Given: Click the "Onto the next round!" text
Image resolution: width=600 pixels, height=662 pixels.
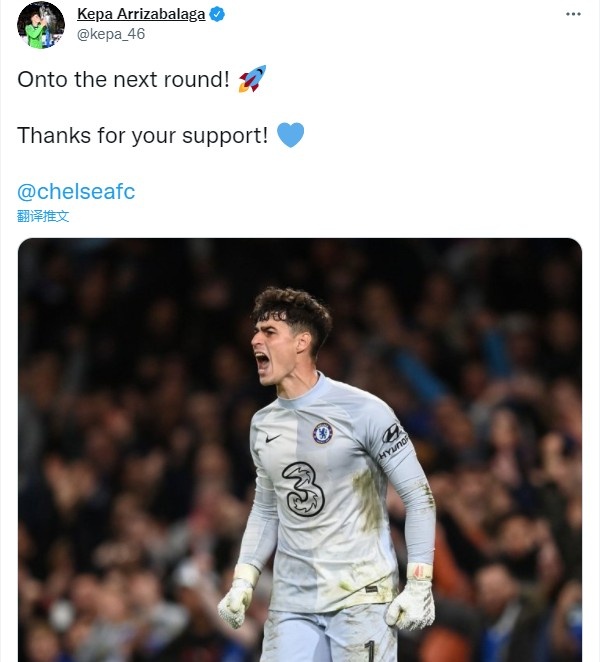Looking at the screenshot, I should (x=124, y=81).
